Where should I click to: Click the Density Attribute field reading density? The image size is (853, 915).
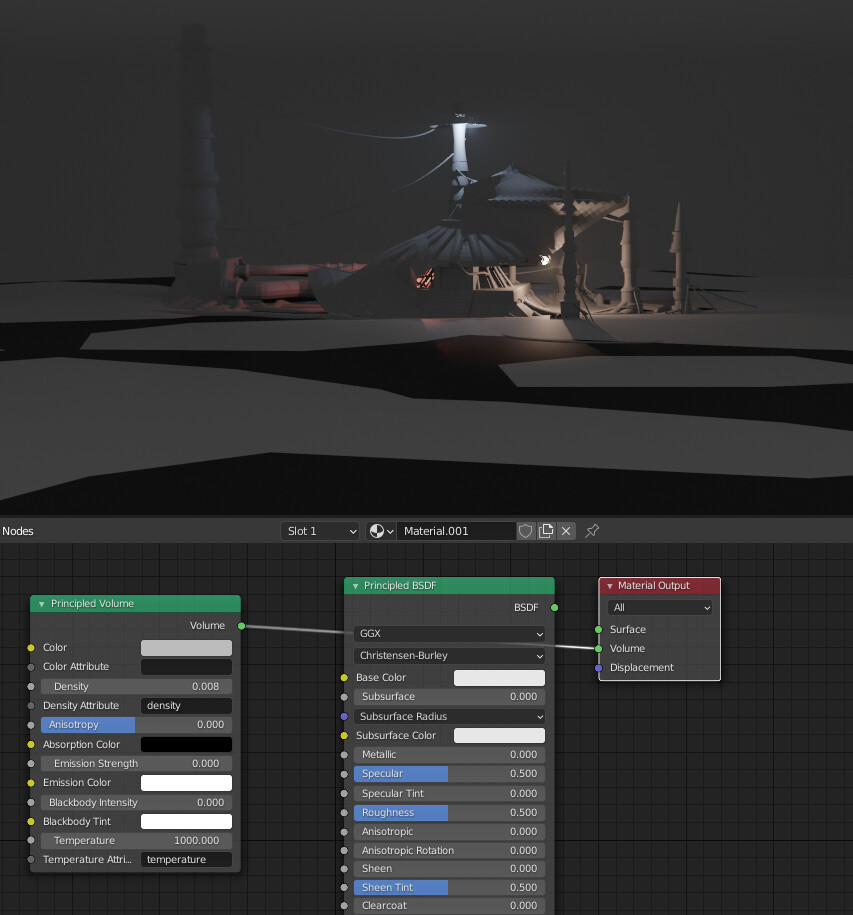tap(186, 706)
